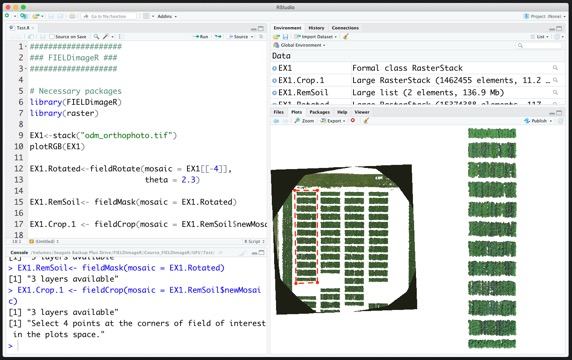Collapse code section fold arrow at line 1

point(26,47)
